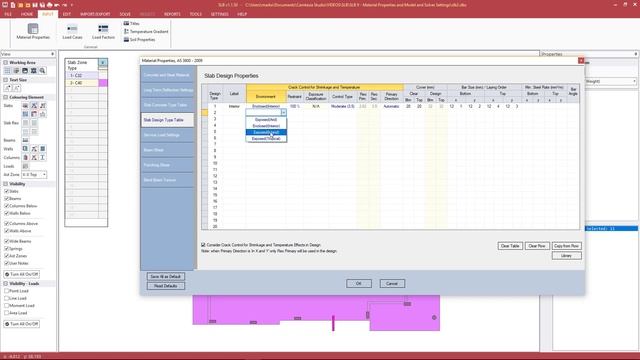Image resolution: width=640 pixels, height=360 pixels.
Task: Collapse the Visibility section
Action: point(6,184)
